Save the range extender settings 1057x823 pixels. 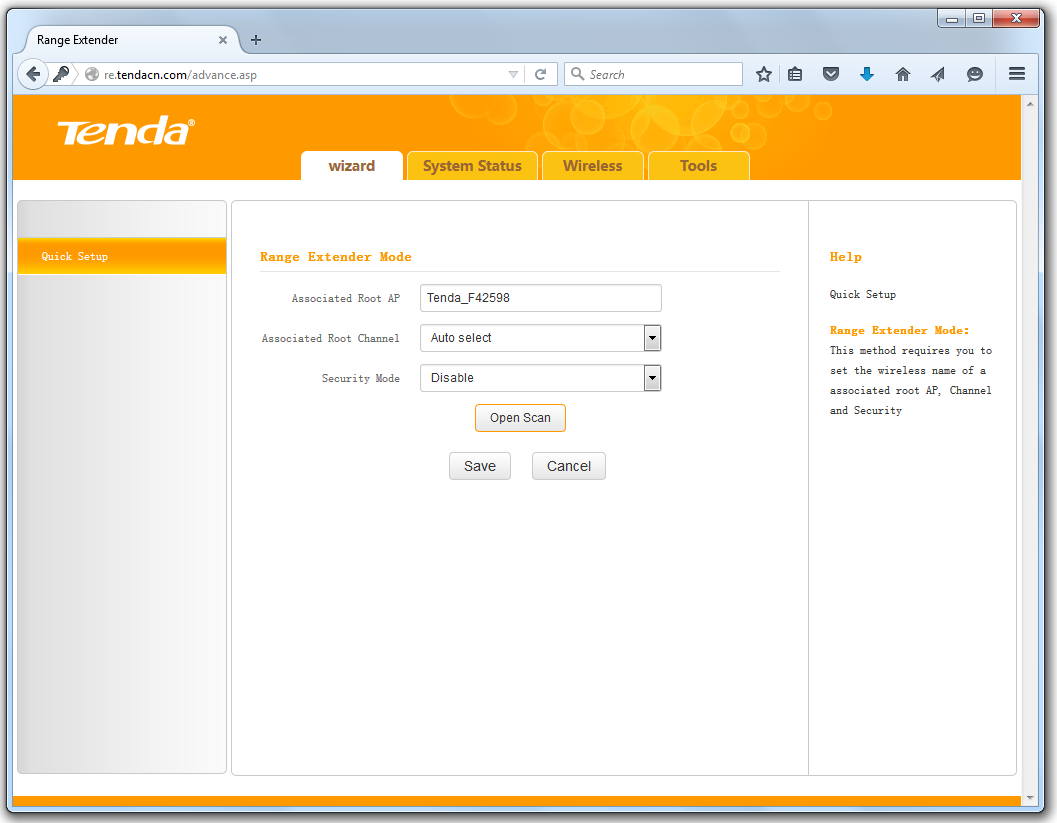pyautogui.click(x=480, y=466)
